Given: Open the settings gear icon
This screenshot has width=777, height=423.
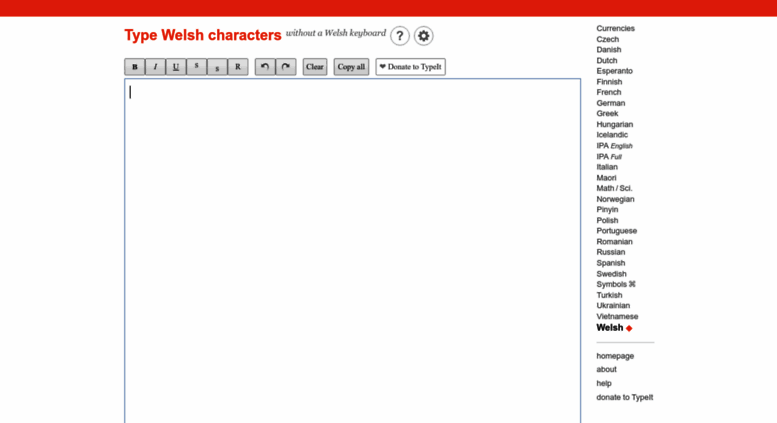Looking at the screenshot, I should pyautogui.click(x=424, y=36).
